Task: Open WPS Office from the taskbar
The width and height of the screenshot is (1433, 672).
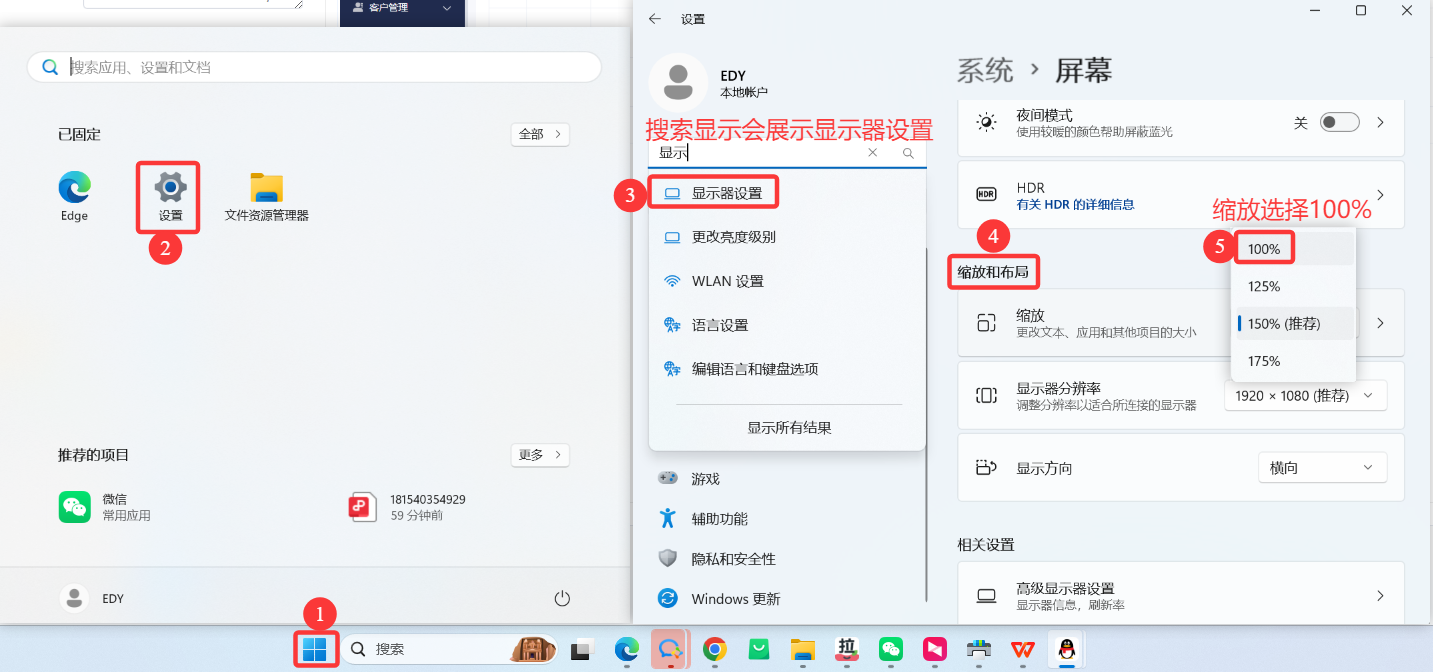Action: coord(1021,650)
